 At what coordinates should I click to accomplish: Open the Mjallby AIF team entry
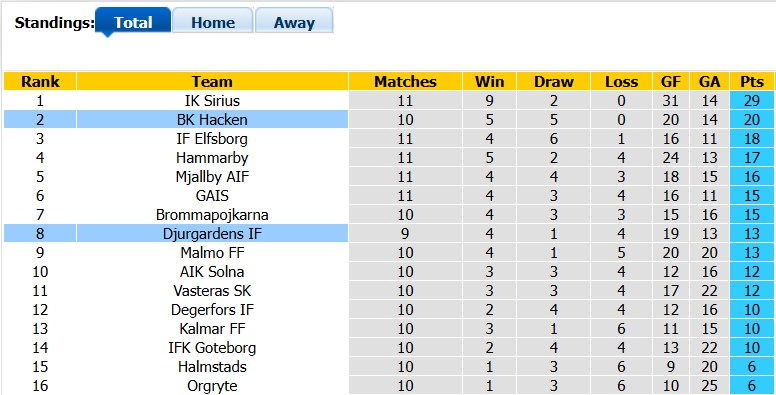[x=212, y=177]
